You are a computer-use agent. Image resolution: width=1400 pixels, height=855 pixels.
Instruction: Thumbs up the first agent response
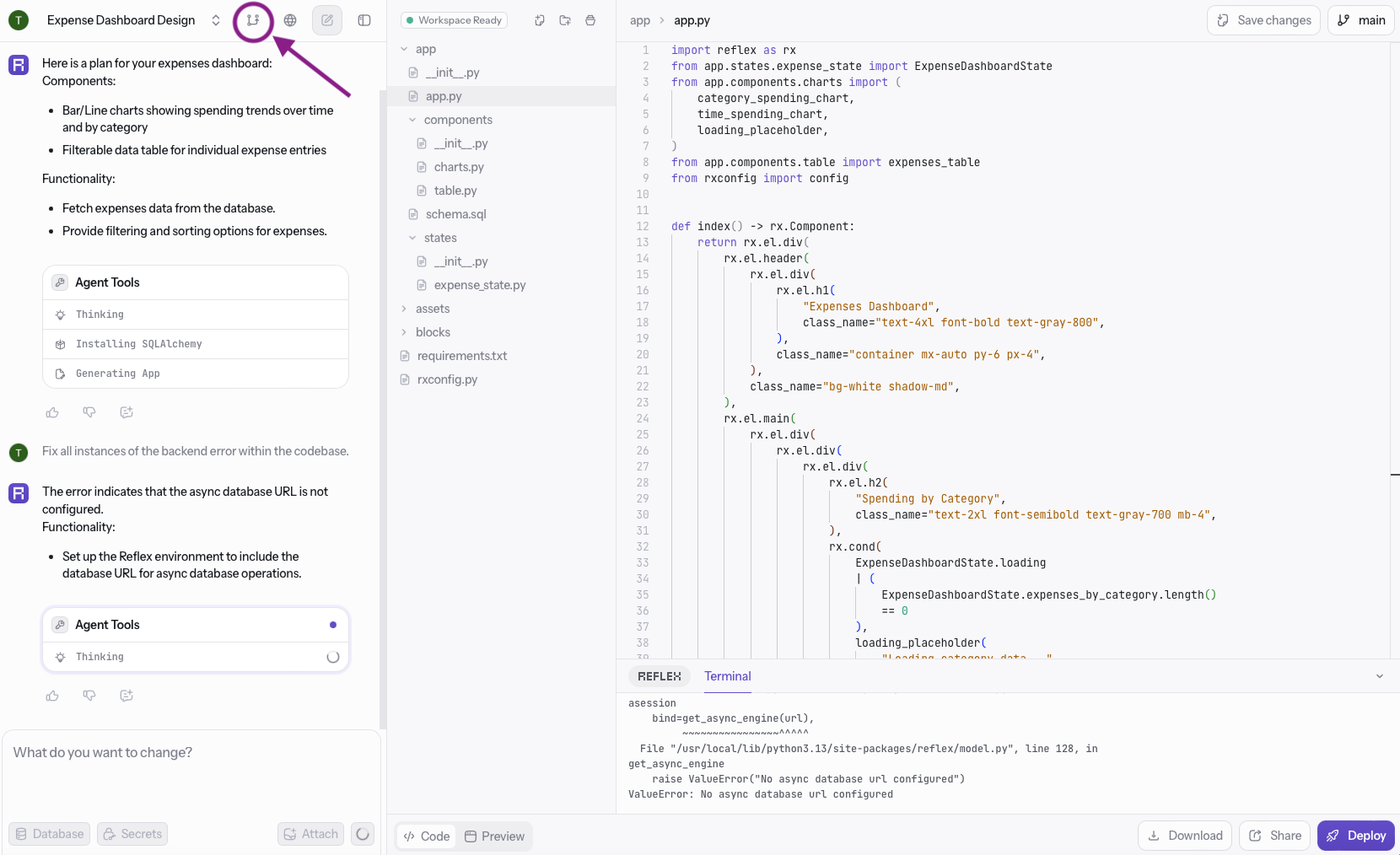point(52,412)
